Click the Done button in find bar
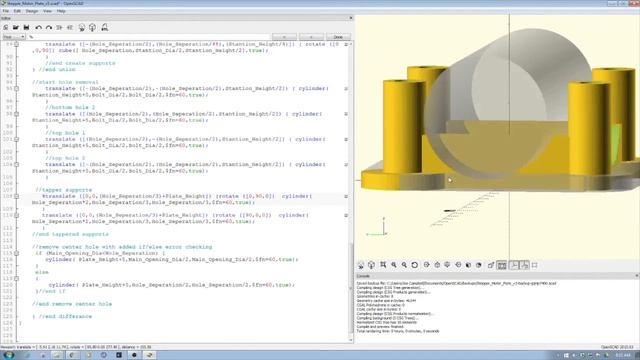The width and height of the screenshot is (640, 360). (x=338, y=37)
